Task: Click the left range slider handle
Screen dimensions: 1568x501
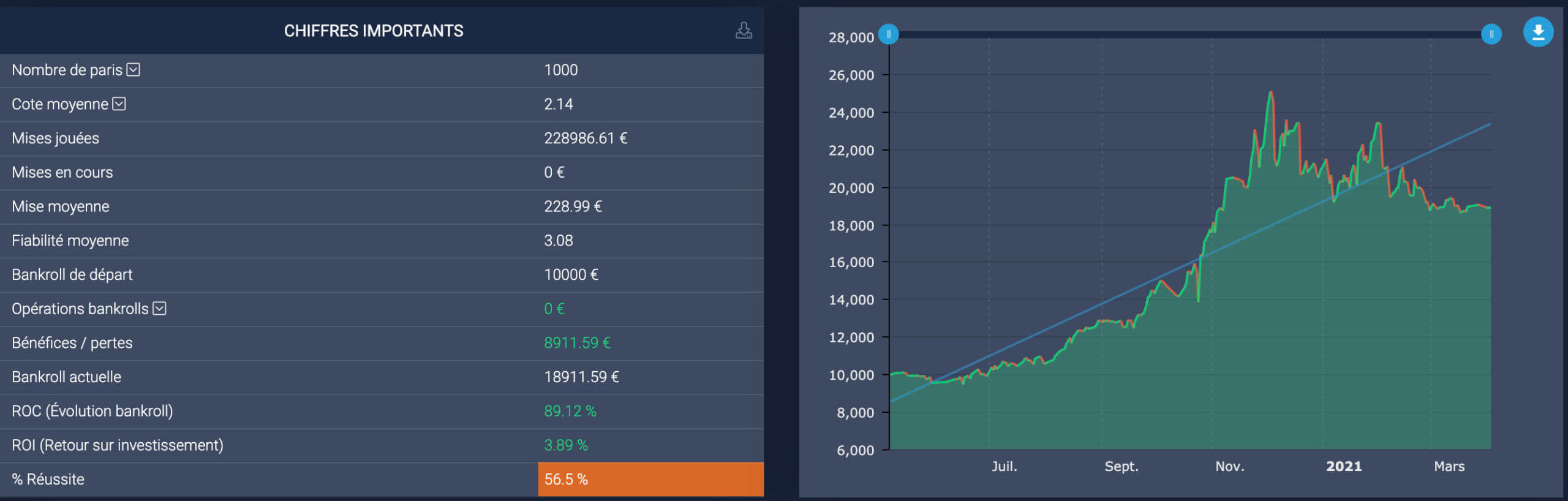Action: tap(888, 34)
